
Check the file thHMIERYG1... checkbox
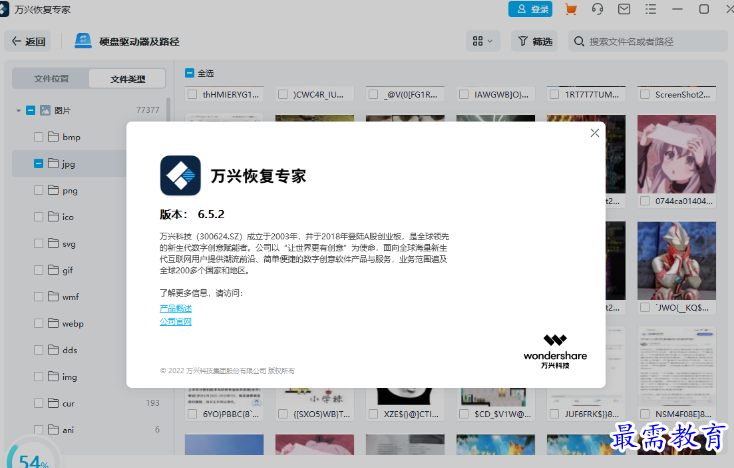pos(192,95)
